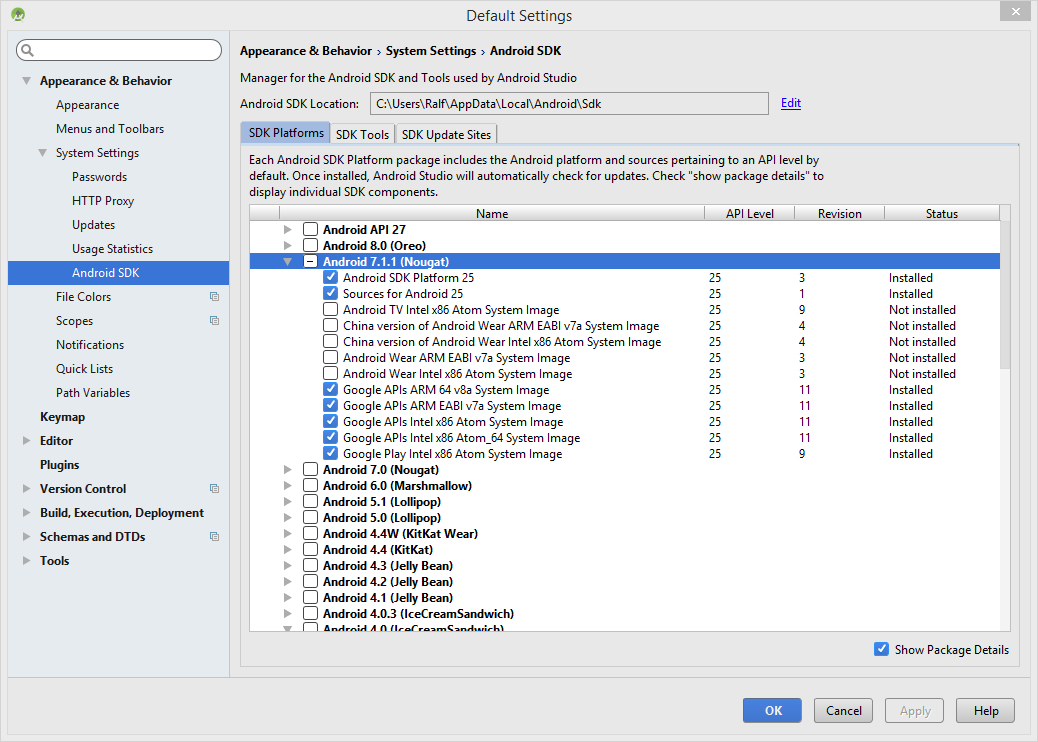This screenshot has width=1038, height=742.
Task: Switch to the SDK Tools tab
Action: click(x=362, y=134)
